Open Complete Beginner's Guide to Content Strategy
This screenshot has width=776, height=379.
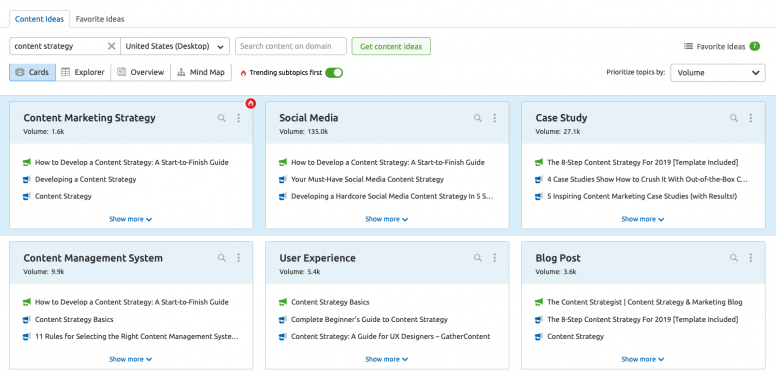tap(369, 320)
